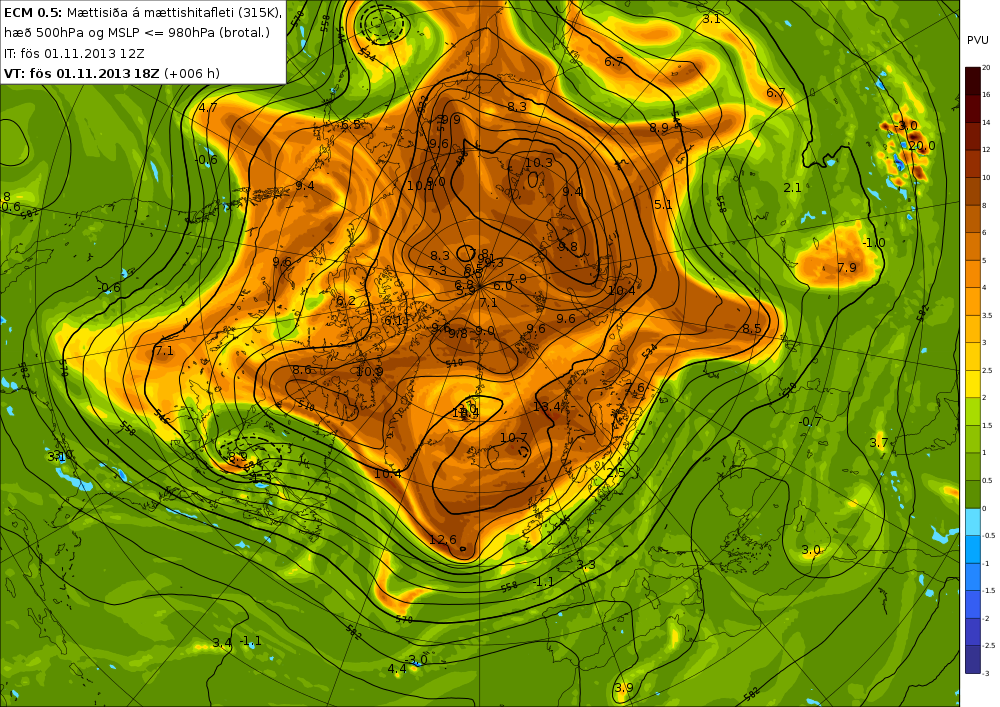Click the "4.7" value on the map
The width and height of the screenshot is (1000, 707).
(x=208, y=108)
